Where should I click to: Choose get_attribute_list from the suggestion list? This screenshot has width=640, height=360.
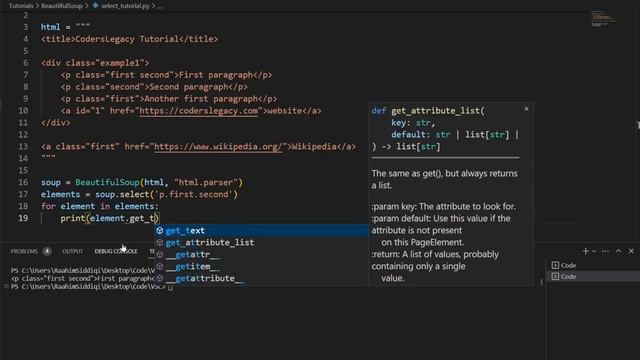[x=261, y=242]
